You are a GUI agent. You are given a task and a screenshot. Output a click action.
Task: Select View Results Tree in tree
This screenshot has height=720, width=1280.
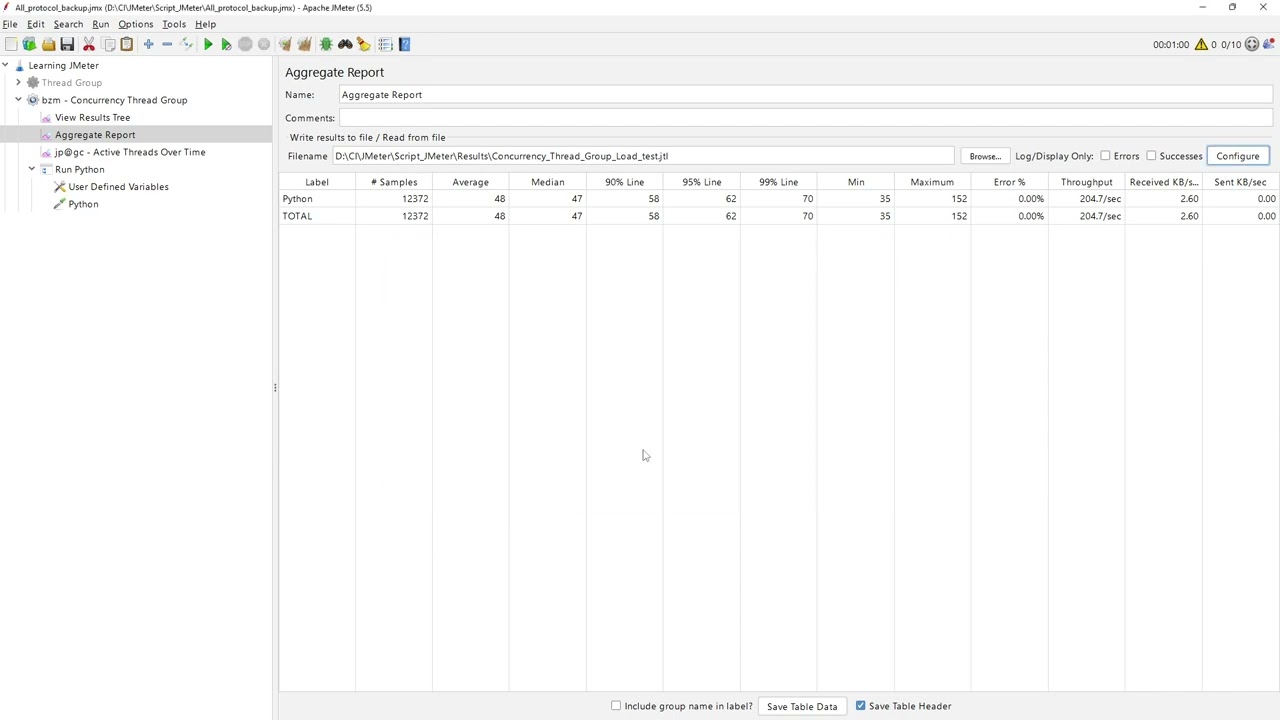(92, 117)
